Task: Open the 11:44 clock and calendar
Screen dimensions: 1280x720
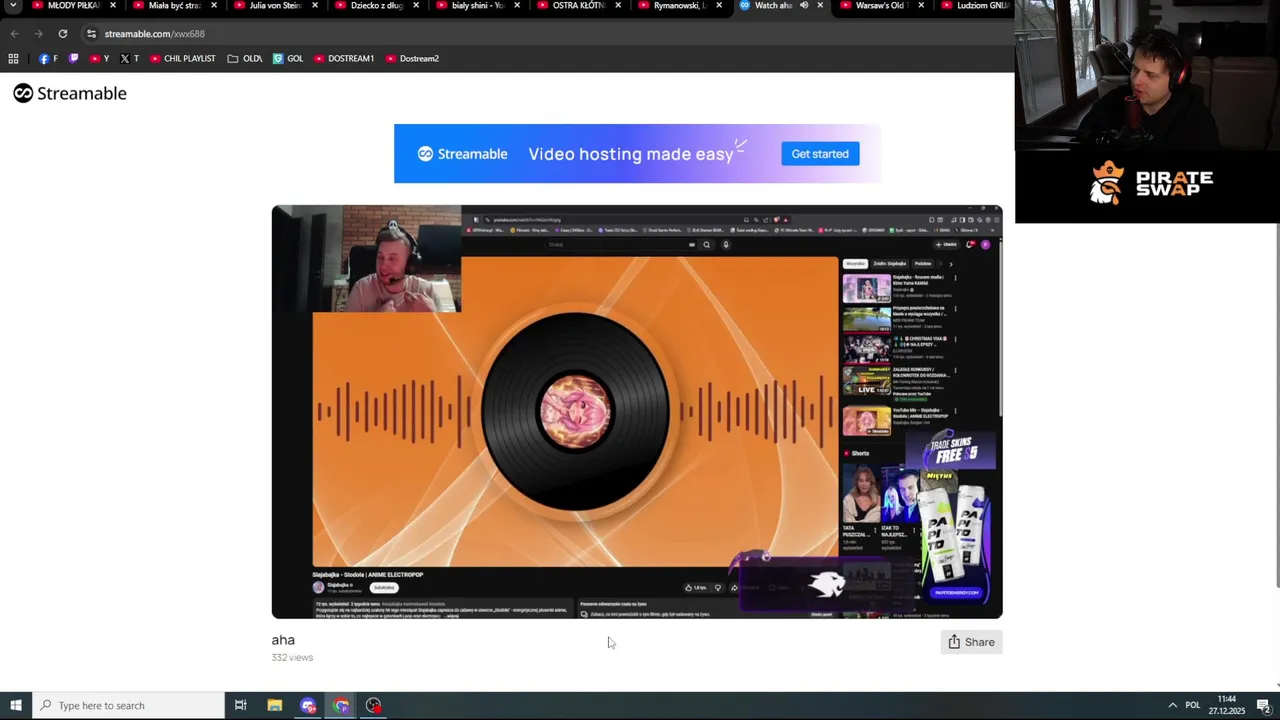Action: click(1227, 705)
